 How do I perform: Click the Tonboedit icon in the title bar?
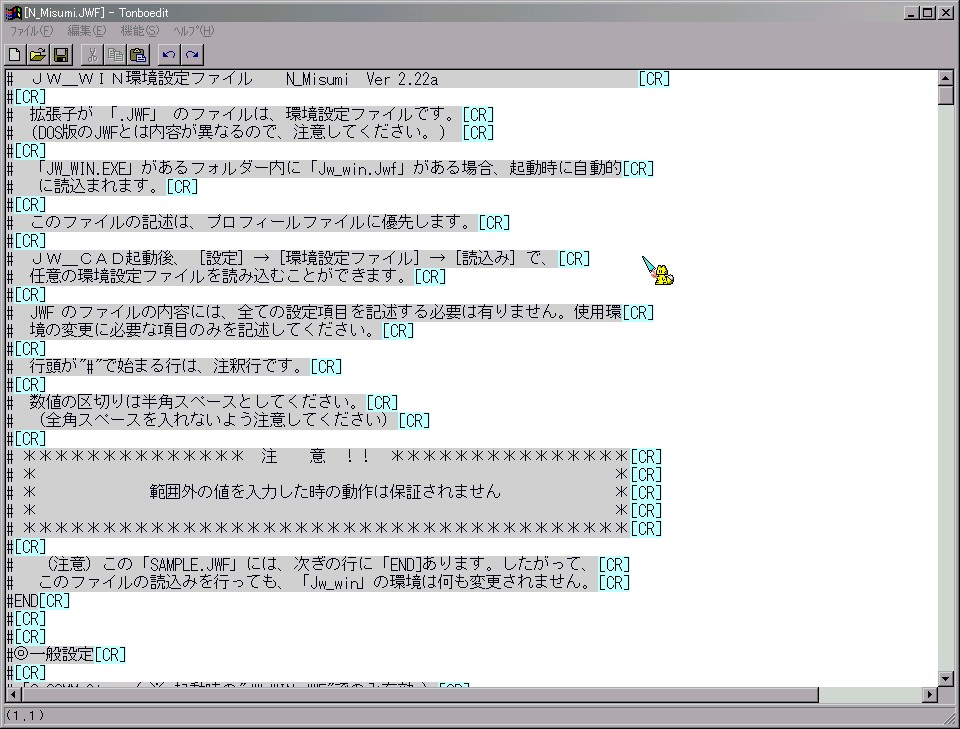tap(12, 12)
